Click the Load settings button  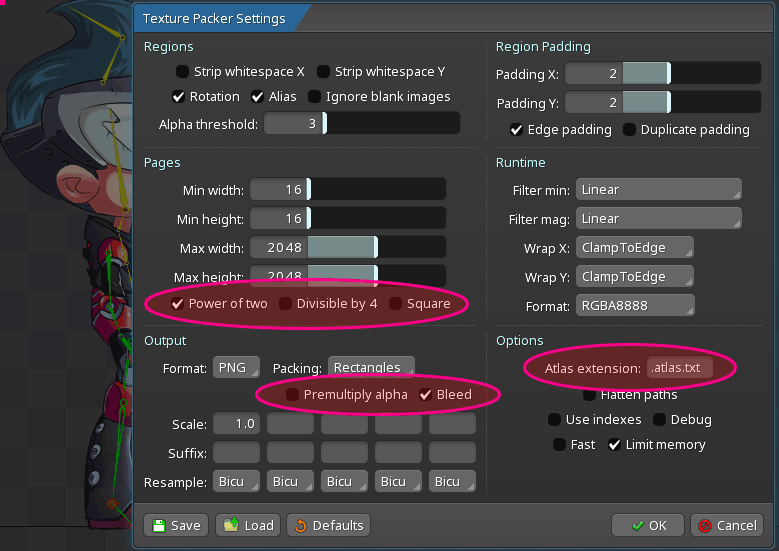pos(248,525)
